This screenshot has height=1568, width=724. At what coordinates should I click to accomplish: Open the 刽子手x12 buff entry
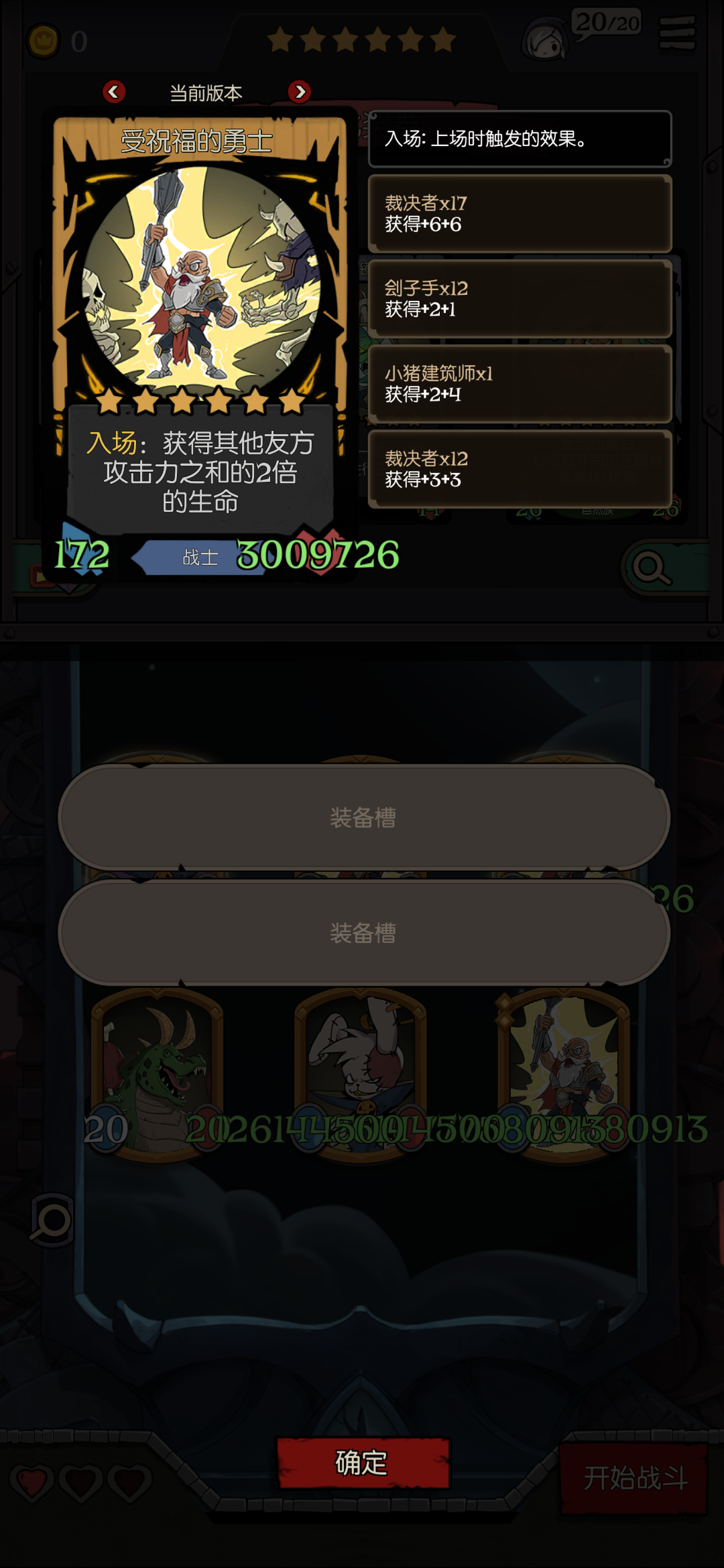coord(520,299)
